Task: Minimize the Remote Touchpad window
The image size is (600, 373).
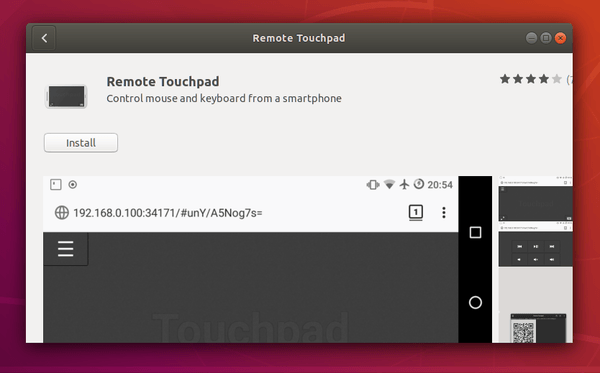Action: 531,38
